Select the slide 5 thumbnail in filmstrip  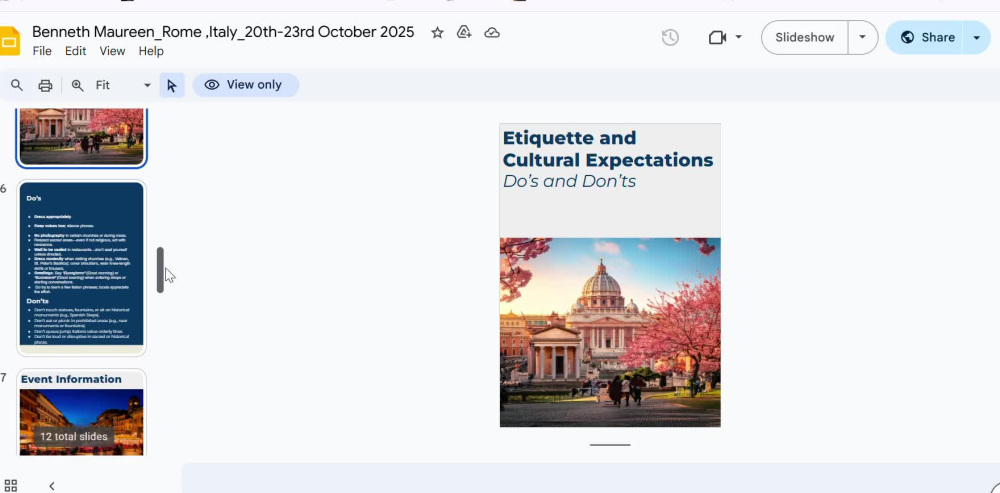[x=82, y=136]
